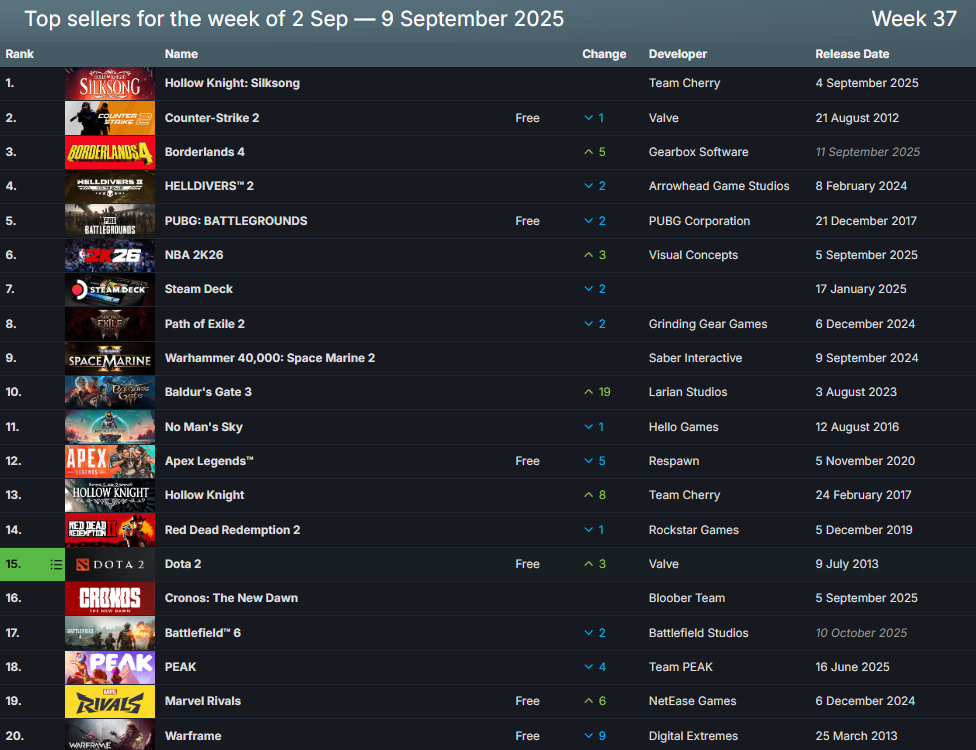This screenshot has width=976, height=750.
Task: Open the Baldur's Gate 3 title link
Action: tap(208, 392)
